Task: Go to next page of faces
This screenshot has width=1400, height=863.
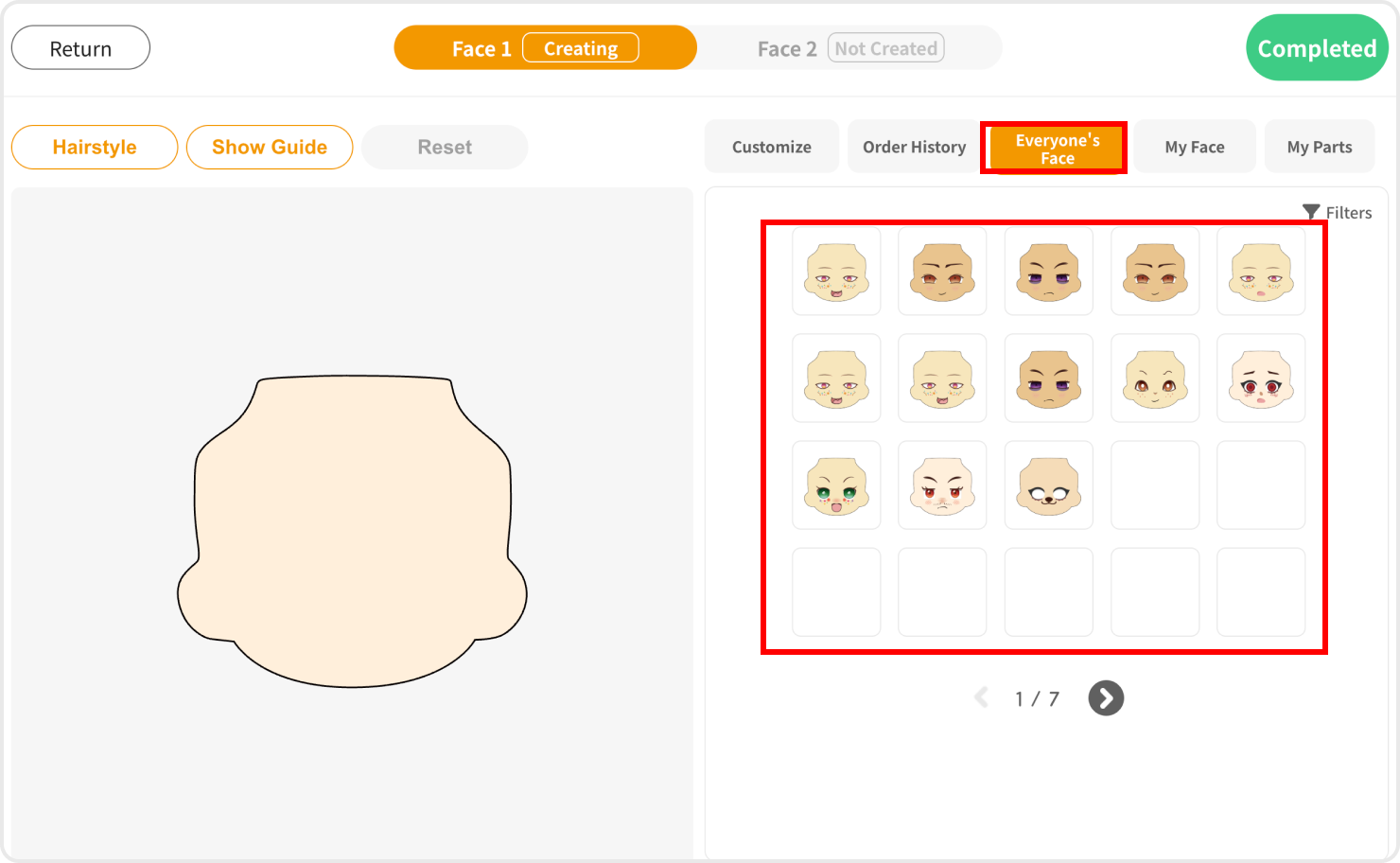Action: (x=1106, y=698)
